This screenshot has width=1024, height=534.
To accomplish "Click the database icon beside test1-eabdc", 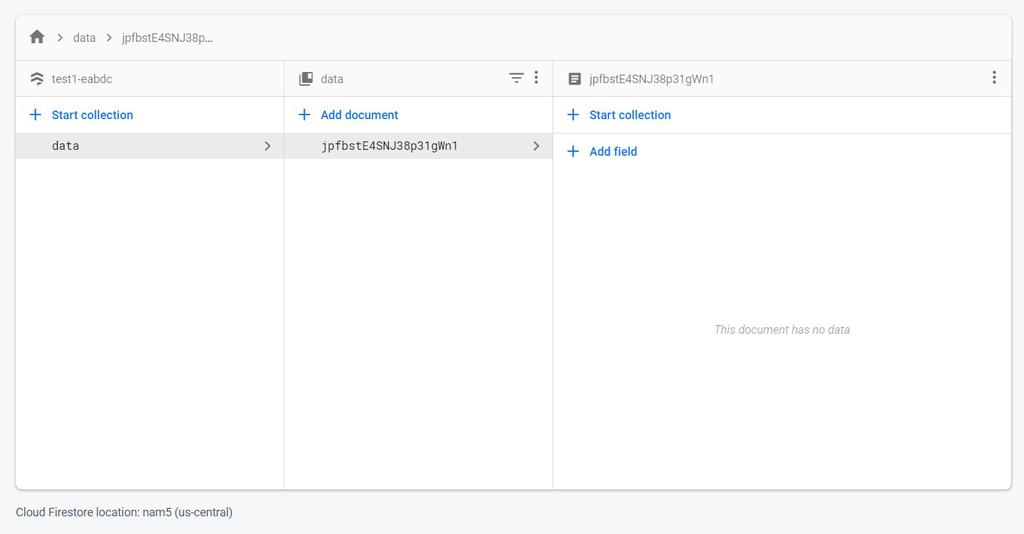I will pyautogui.click(x=37, y=78).
